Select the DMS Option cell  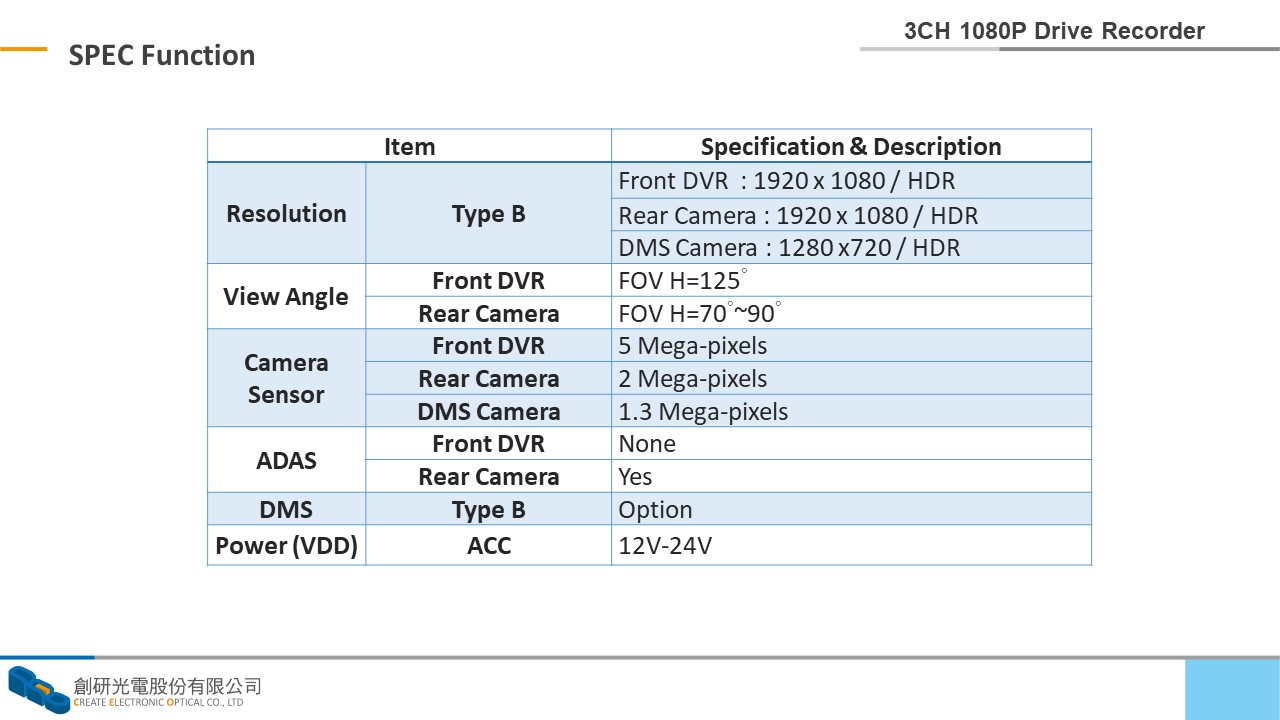pos(851,509)
